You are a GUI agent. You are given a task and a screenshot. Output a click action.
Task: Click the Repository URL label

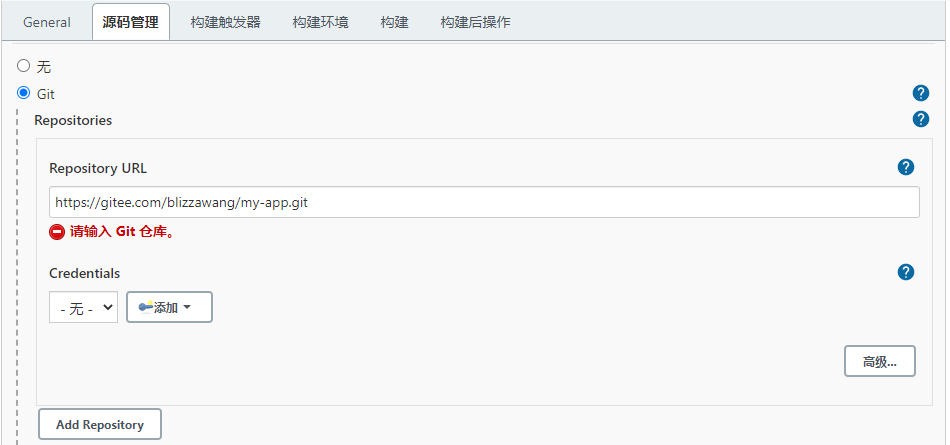(98, 168)
